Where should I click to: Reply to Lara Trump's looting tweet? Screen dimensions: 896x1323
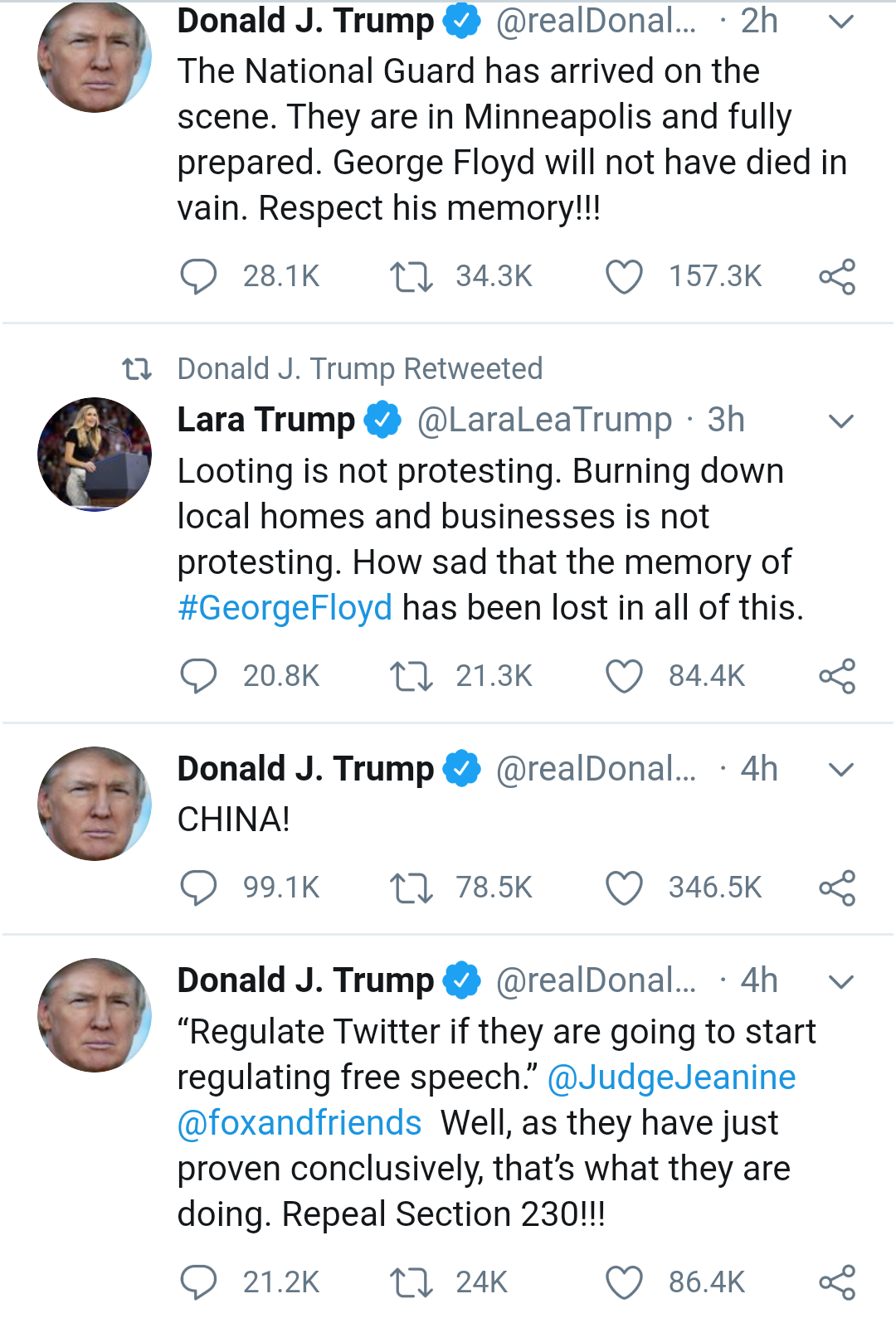(x=198, y=676)
